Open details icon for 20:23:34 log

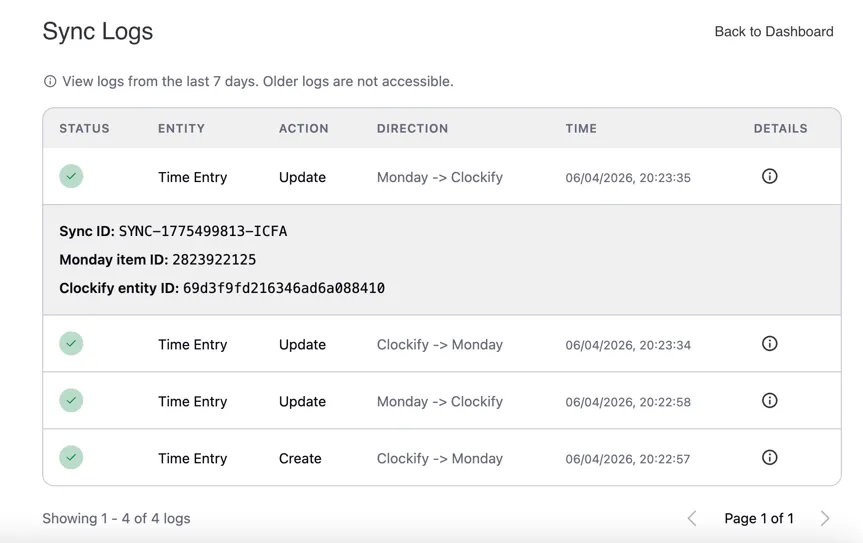(769, 343)
